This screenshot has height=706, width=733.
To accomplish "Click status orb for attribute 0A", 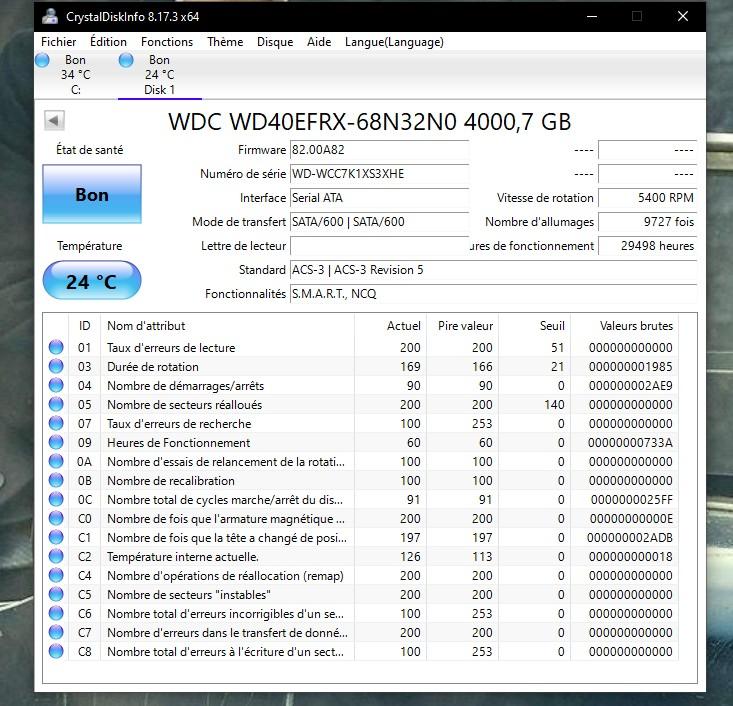I will click(56, 461).
